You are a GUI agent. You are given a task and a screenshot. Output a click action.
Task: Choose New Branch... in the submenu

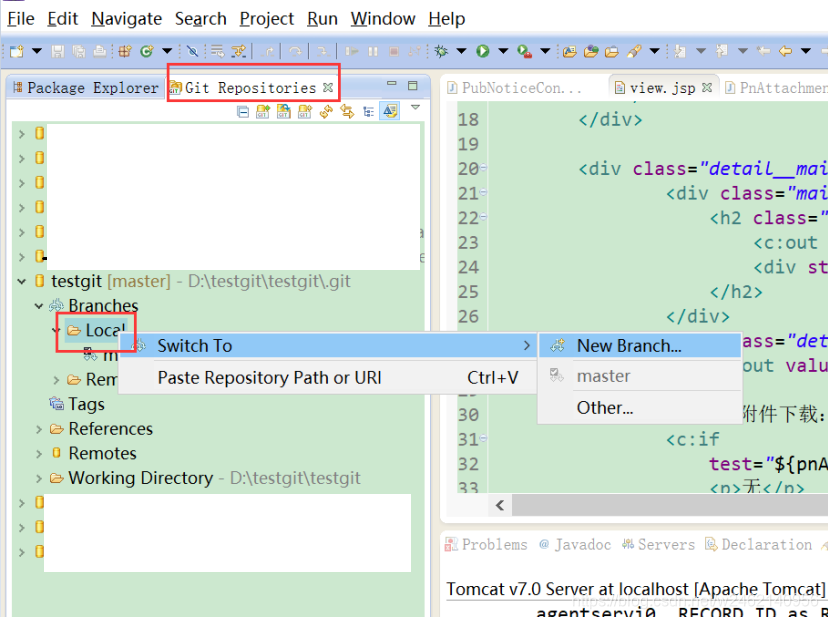click(x=639, y=346)
